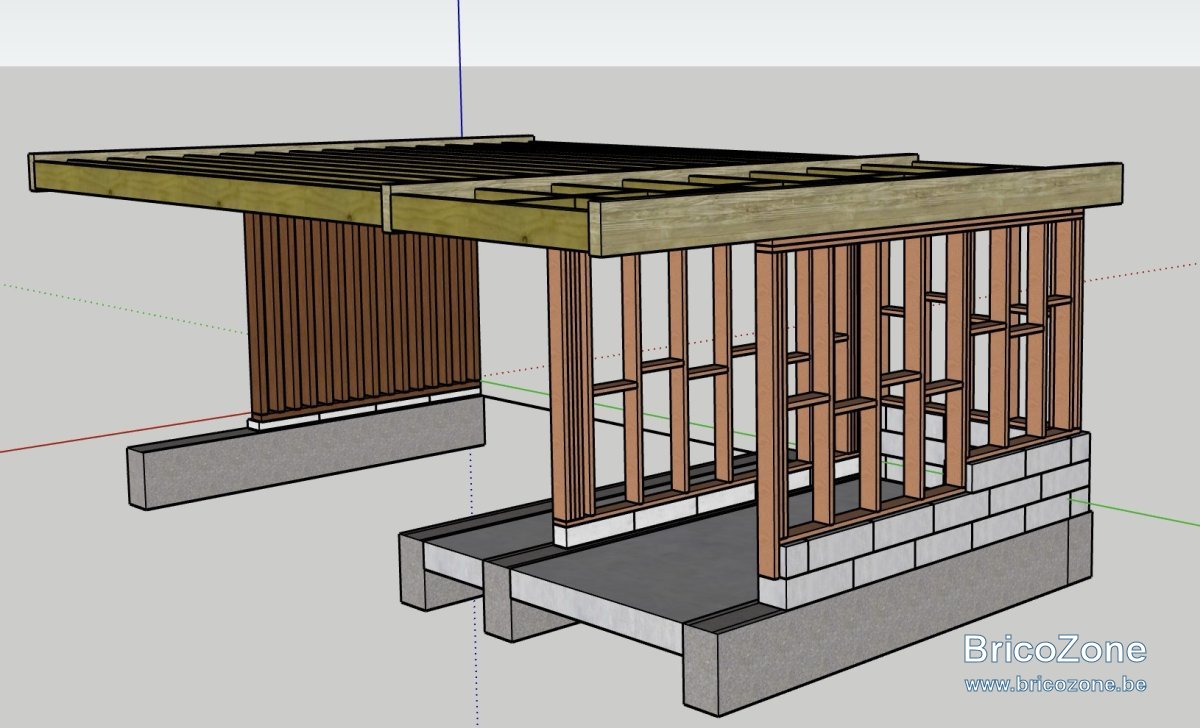Select the dark brown clad wall panel

tap(362, 315)
